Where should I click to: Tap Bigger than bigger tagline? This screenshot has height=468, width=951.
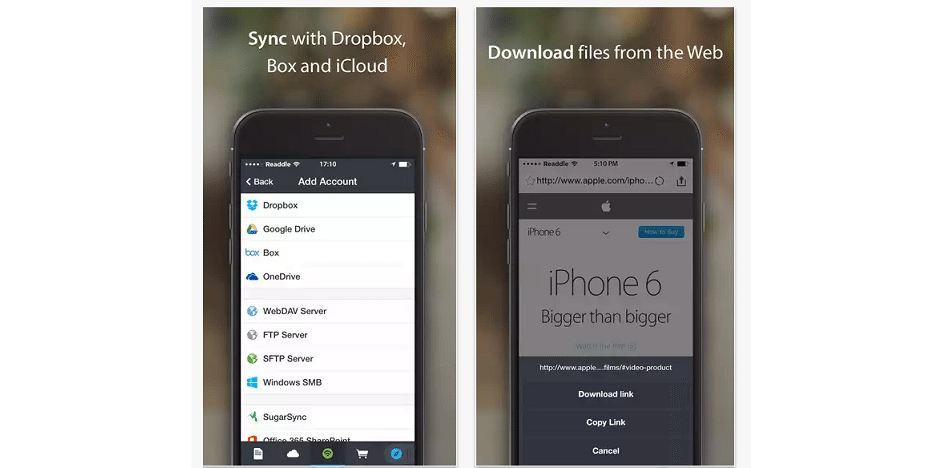point(606,316)
